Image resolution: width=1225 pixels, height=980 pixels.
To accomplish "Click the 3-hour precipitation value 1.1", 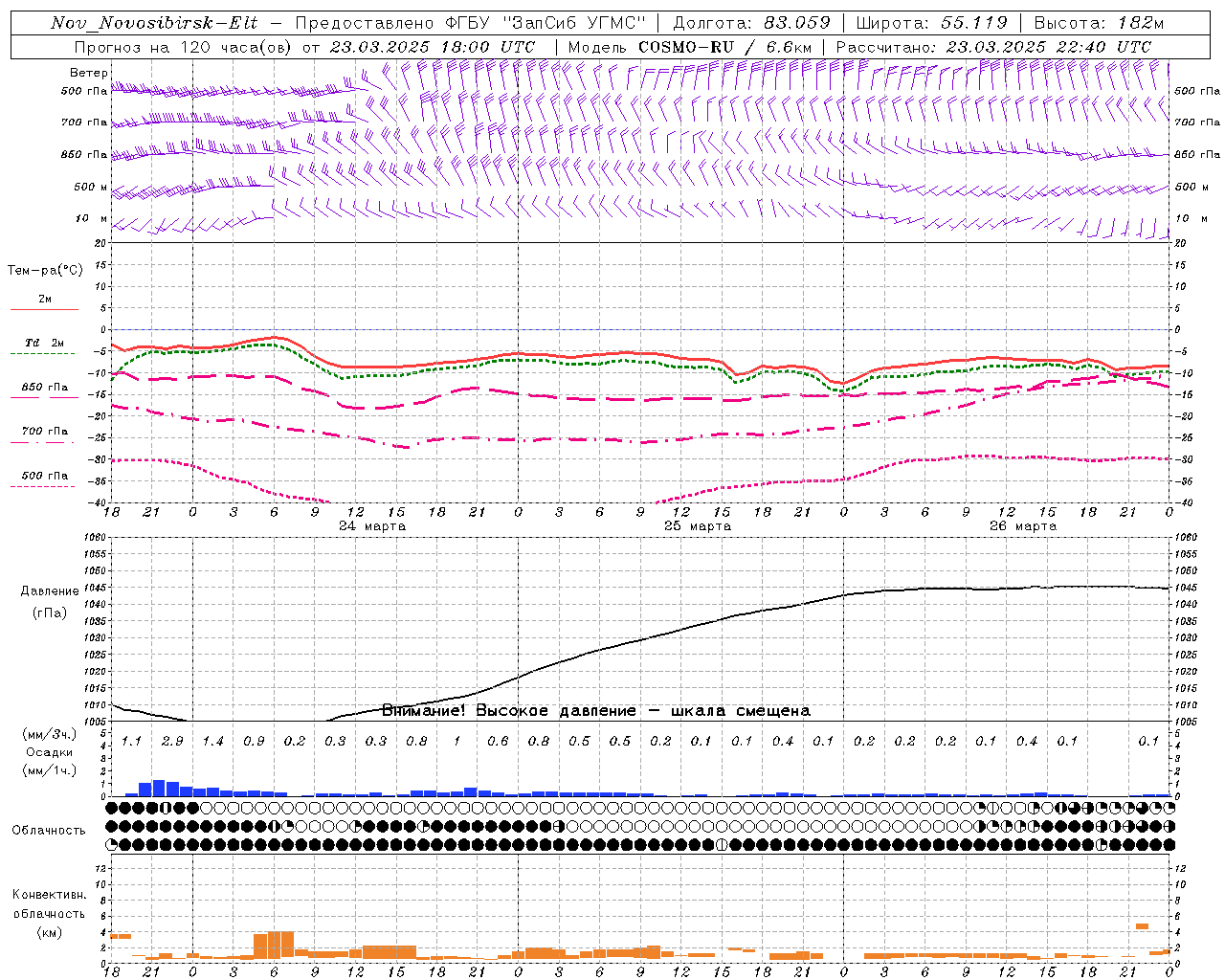I will click(131, 742).
